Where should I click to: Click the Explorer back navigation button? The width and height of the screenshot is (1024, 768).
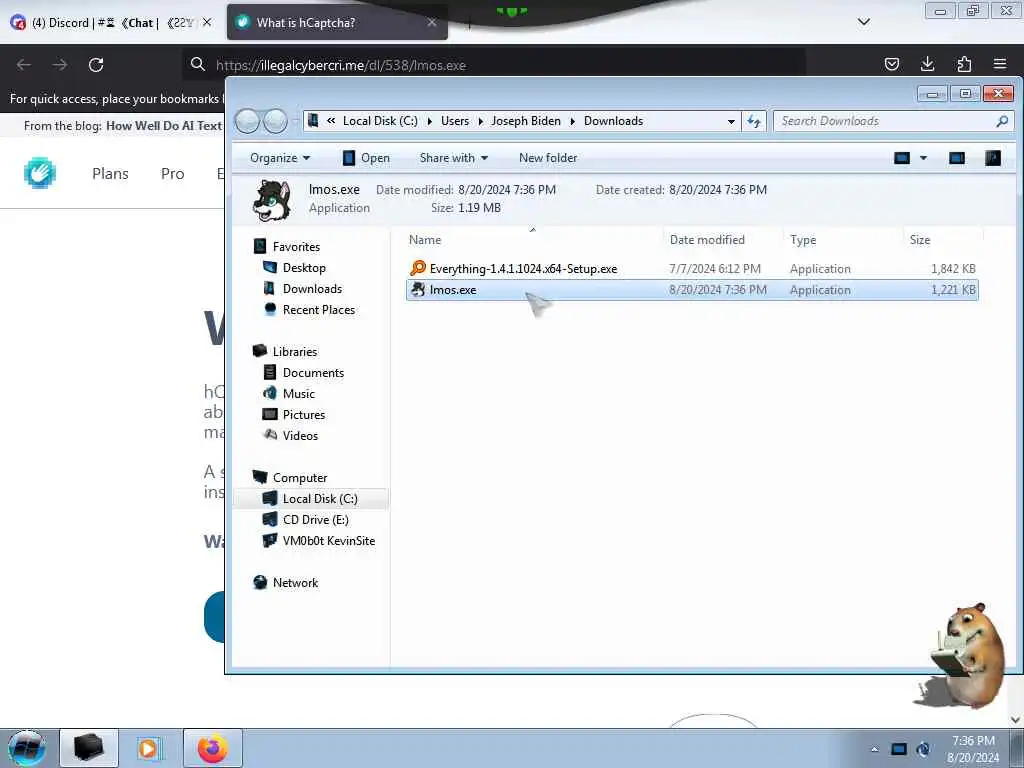[248, 121]
